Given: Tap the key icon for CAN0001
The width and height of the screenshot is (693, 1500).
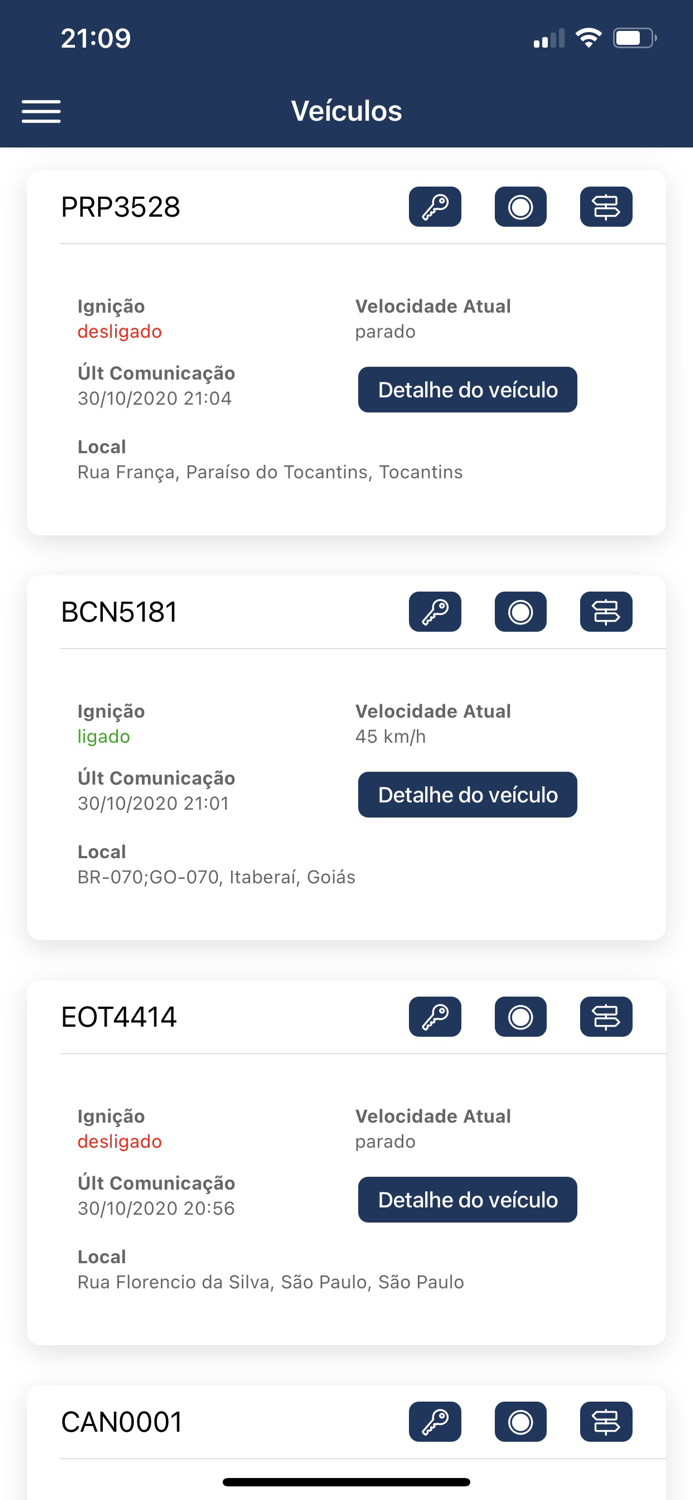Looking at the screenshot, I should pyautogui.click(x=435, y=1422).
